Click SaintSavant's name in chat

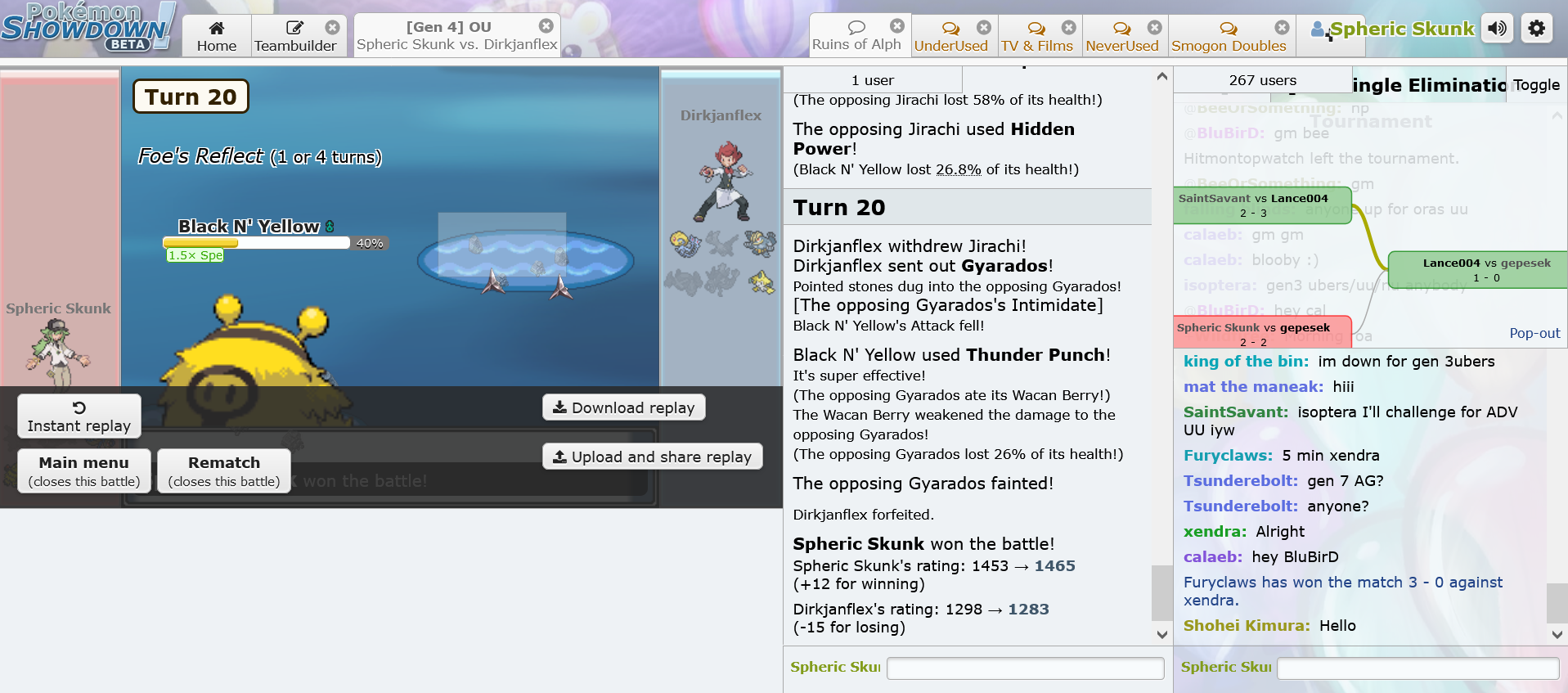tap(1236, 412)
